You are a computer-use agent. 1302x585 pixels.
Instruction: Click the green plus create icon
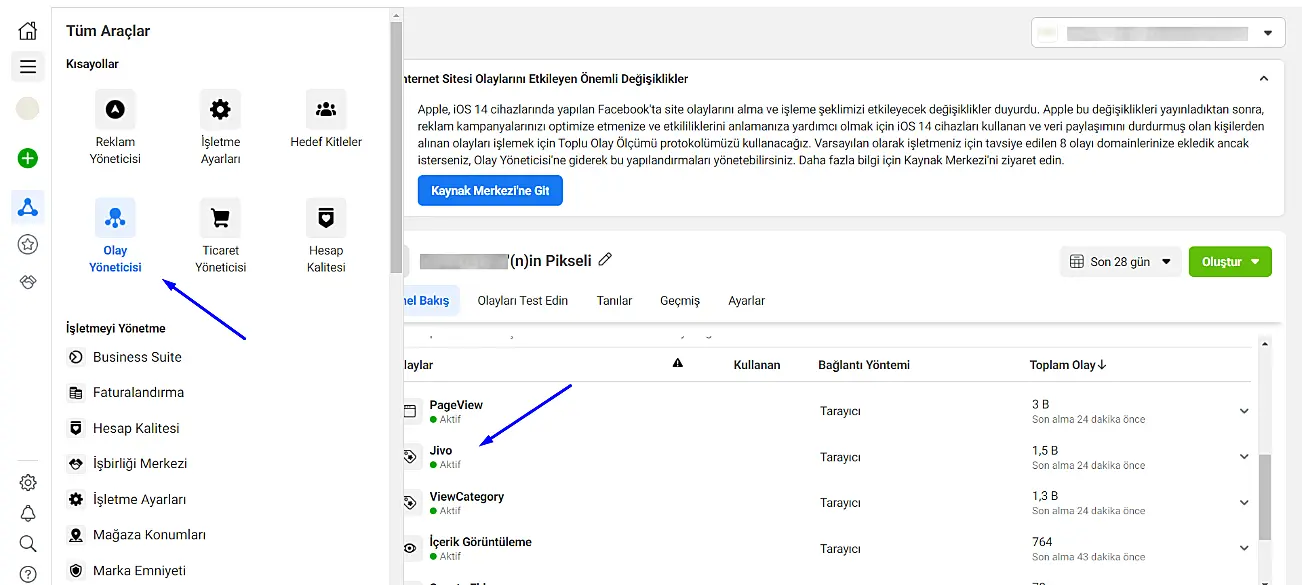pyautogui.click(x=28, y=158)
